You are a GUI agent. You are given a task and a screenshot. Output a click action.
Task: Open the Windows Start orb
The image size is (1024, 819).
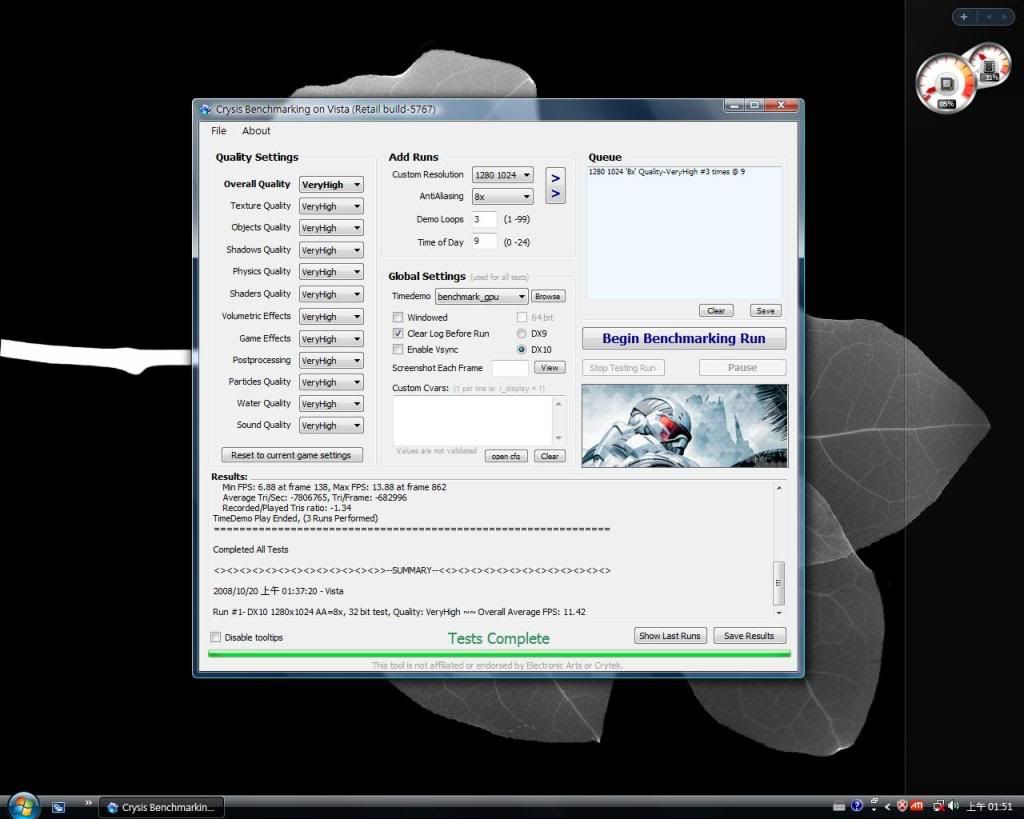coord(23,805)
